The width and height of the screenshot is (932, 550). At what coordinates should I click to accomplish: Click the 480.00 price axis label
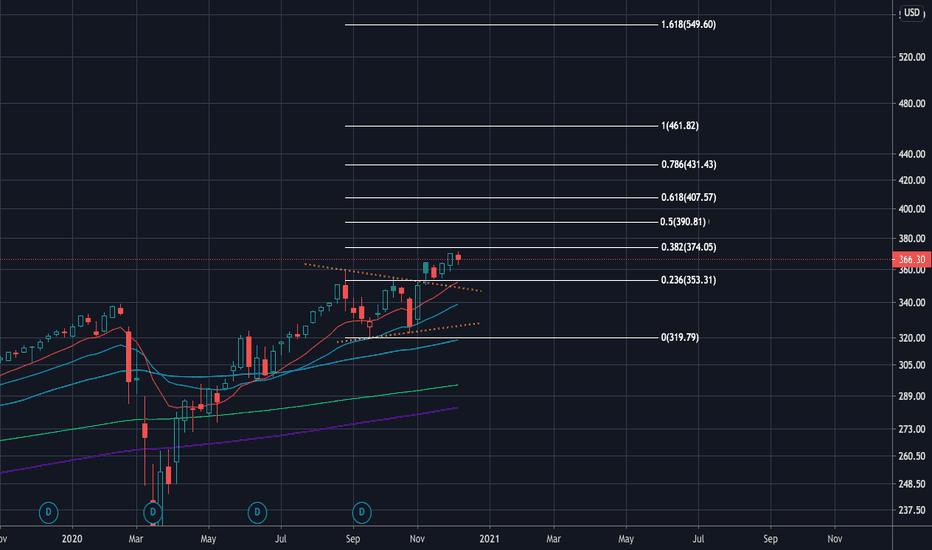pyautogui.click(x=912, y=103)
